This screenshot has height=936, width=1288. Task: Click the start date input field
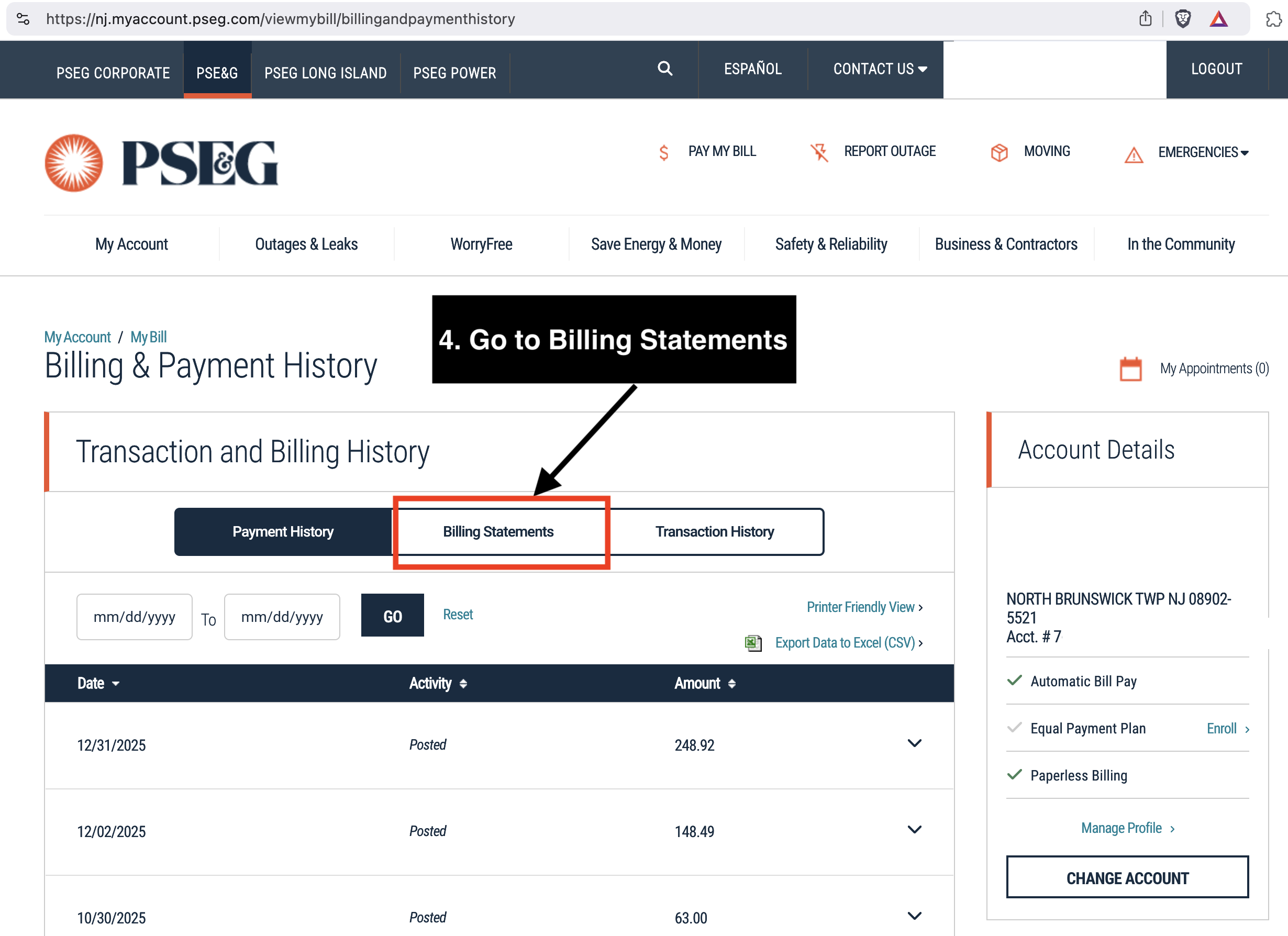[x=135, y=617]
